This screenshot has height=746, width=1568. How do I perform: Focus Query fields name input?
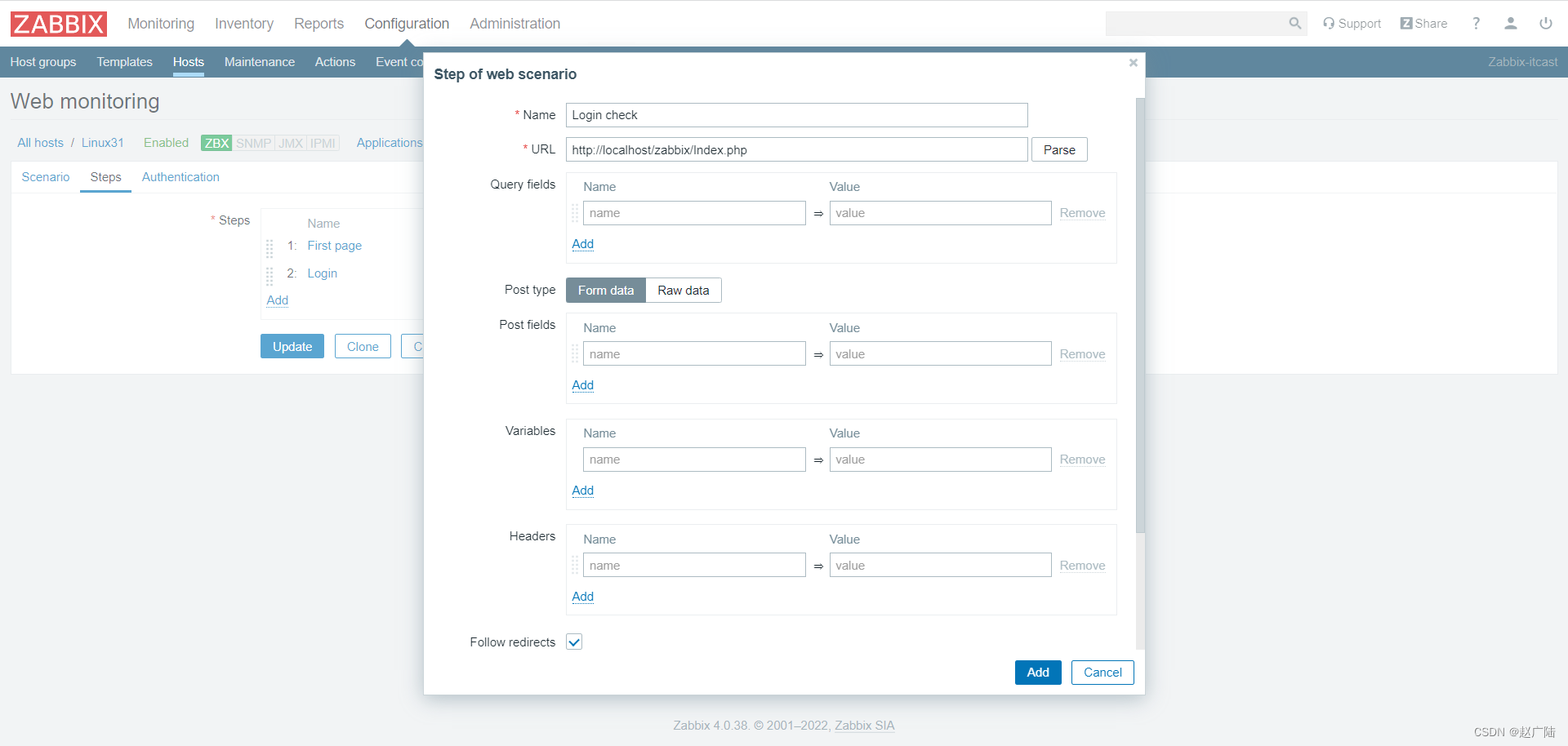tap(694, 213)
